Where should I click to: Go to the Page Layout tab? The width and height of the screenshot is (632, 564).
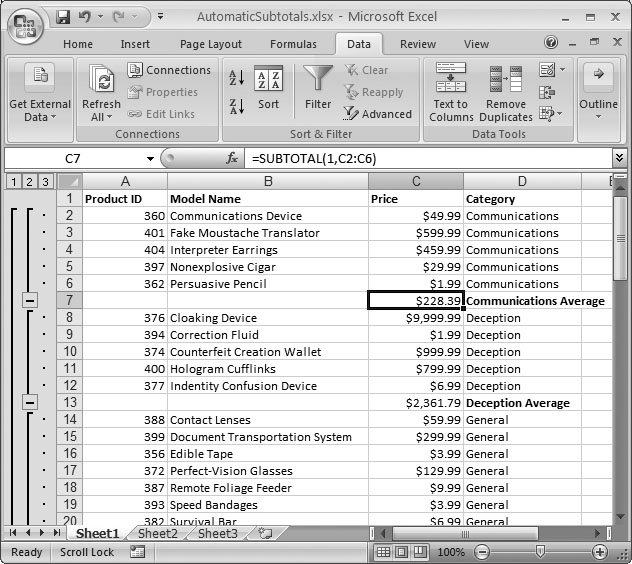pyautogui.click(x=211, y=44)
